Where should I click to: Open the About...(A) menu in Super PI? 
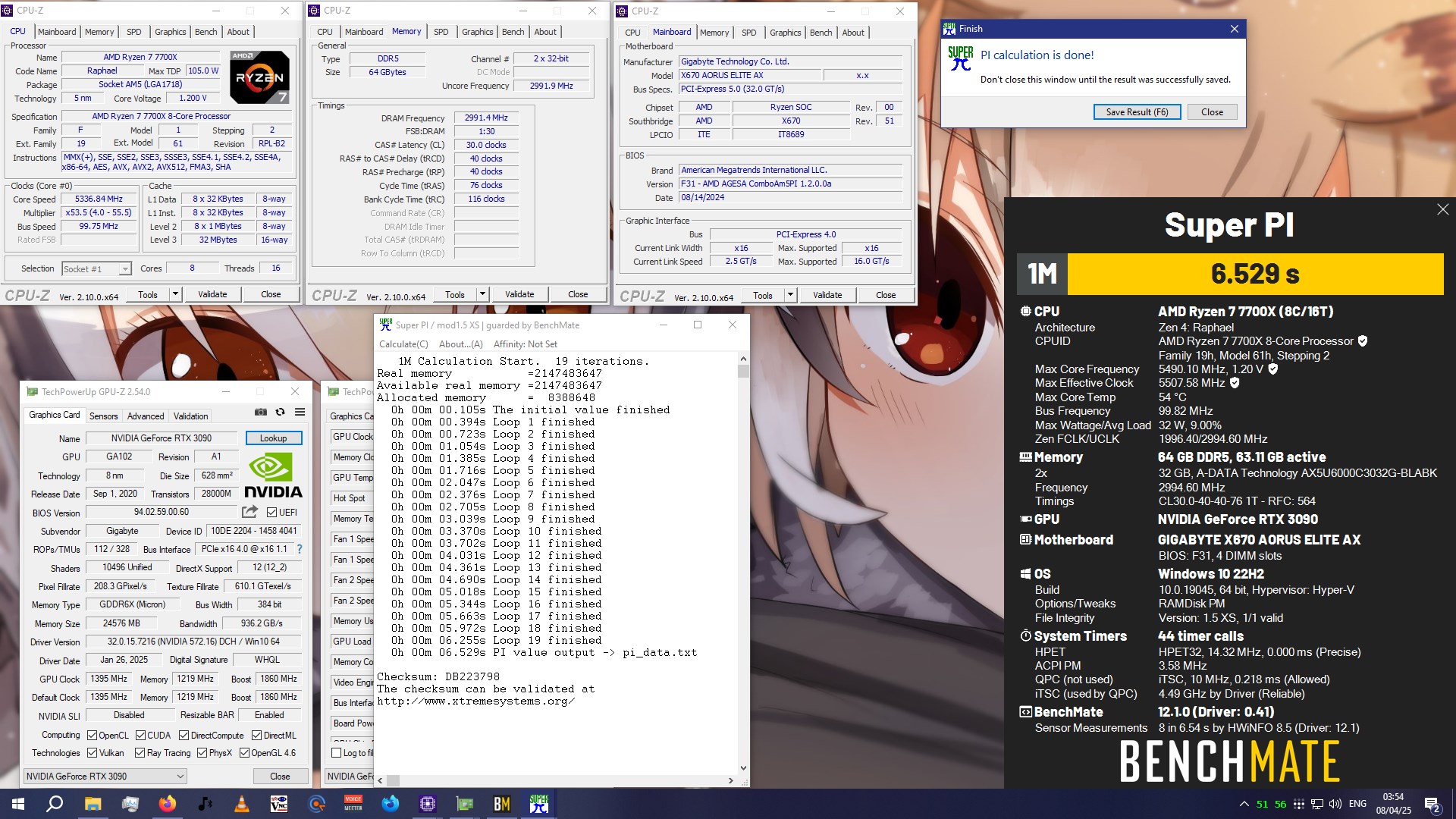(x=460, y=344)
